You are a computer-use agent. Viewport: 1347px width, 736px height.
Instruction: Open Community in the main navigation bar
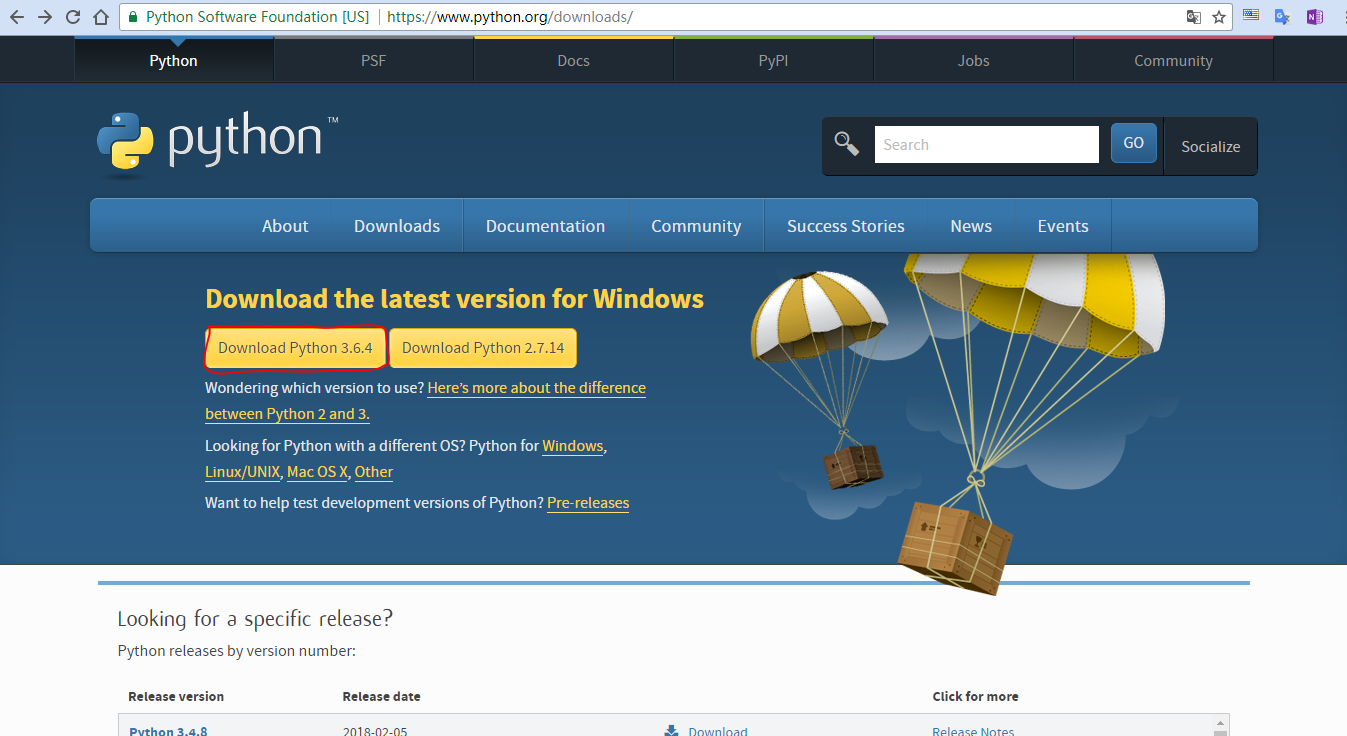pos(696,226)
